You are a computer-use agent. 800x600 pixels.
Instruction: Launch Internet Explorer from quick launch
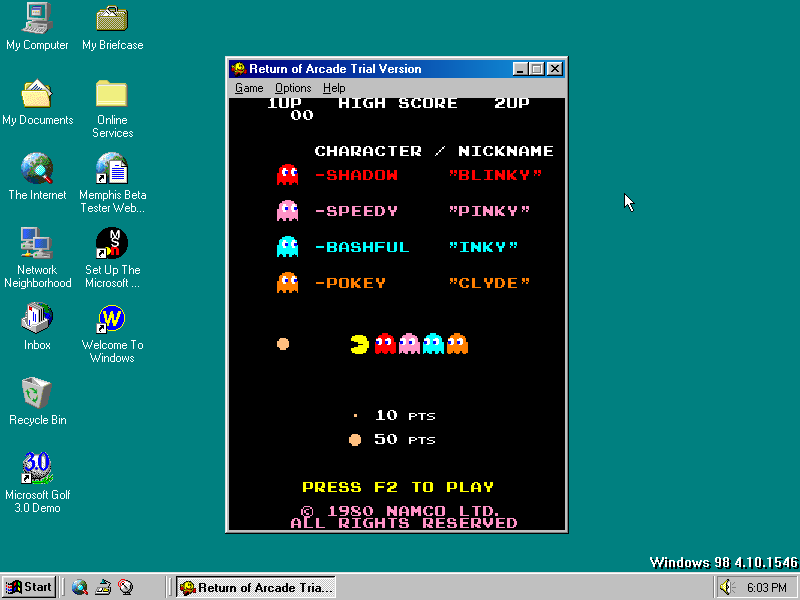pos(80,587)
